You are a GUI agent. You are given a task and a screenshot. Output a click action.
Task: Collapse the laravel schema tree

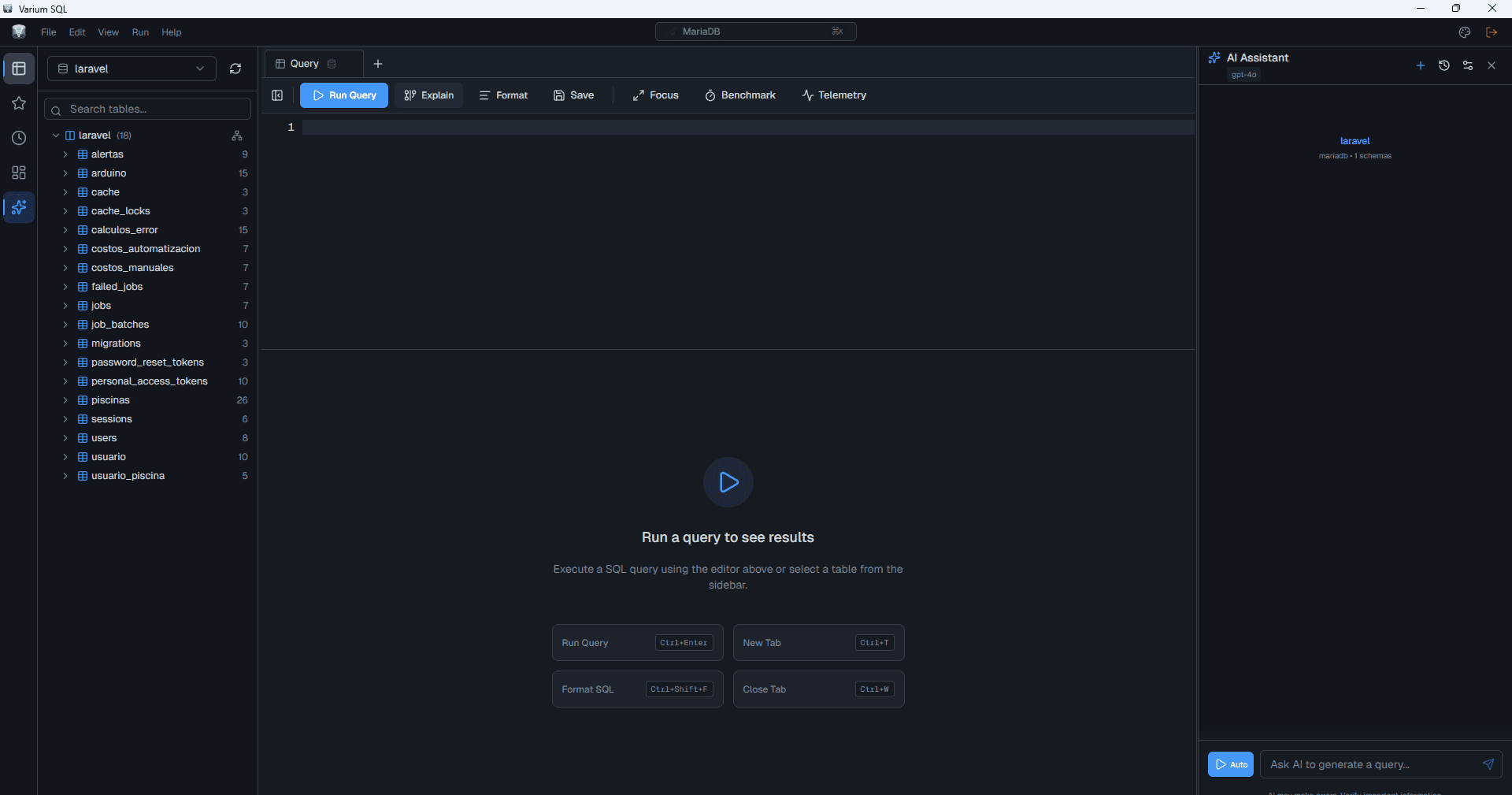click(56, 135)
